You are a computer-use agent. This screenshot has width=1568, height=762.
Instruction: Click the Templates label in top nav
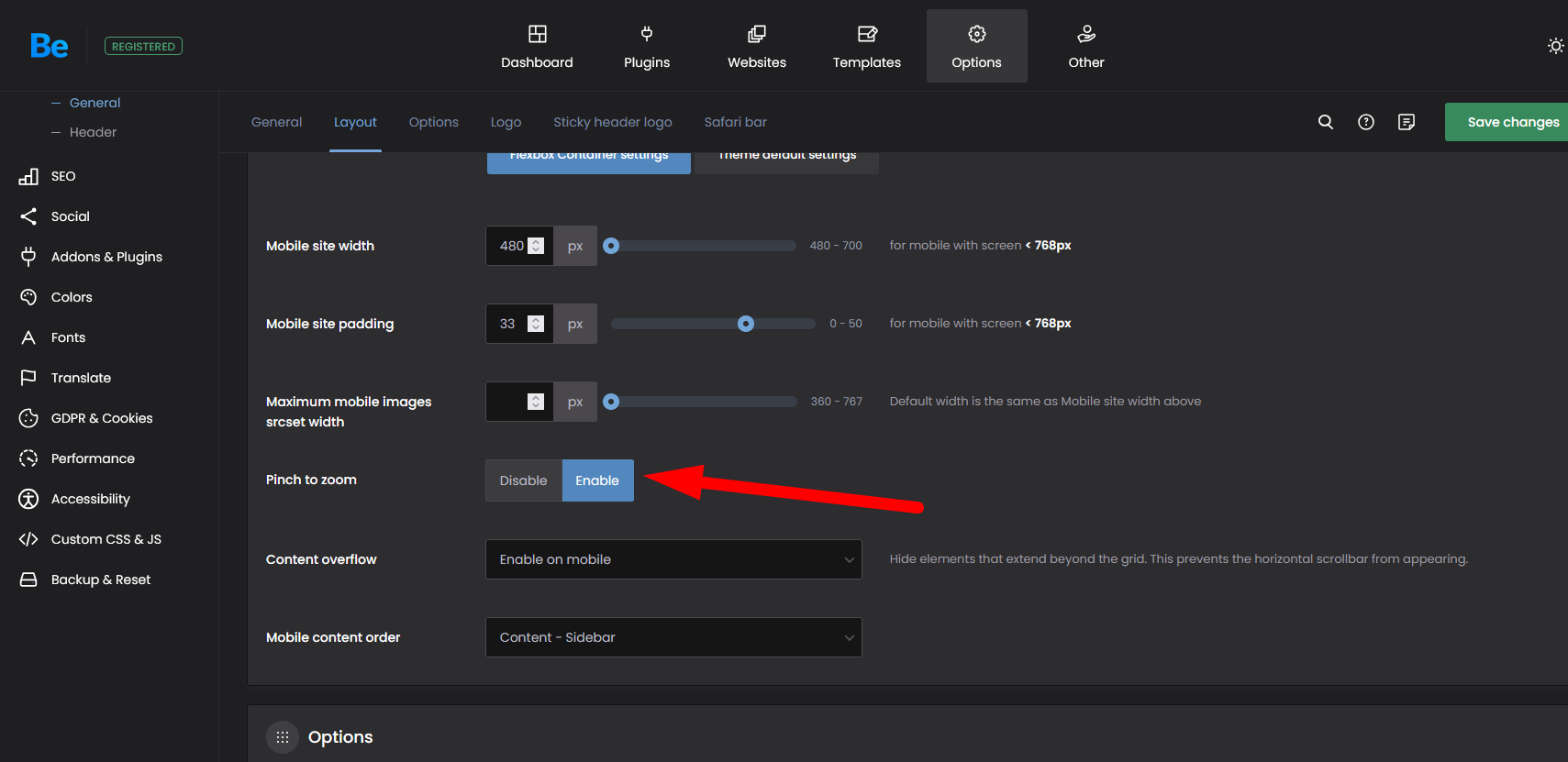point(867,62)
